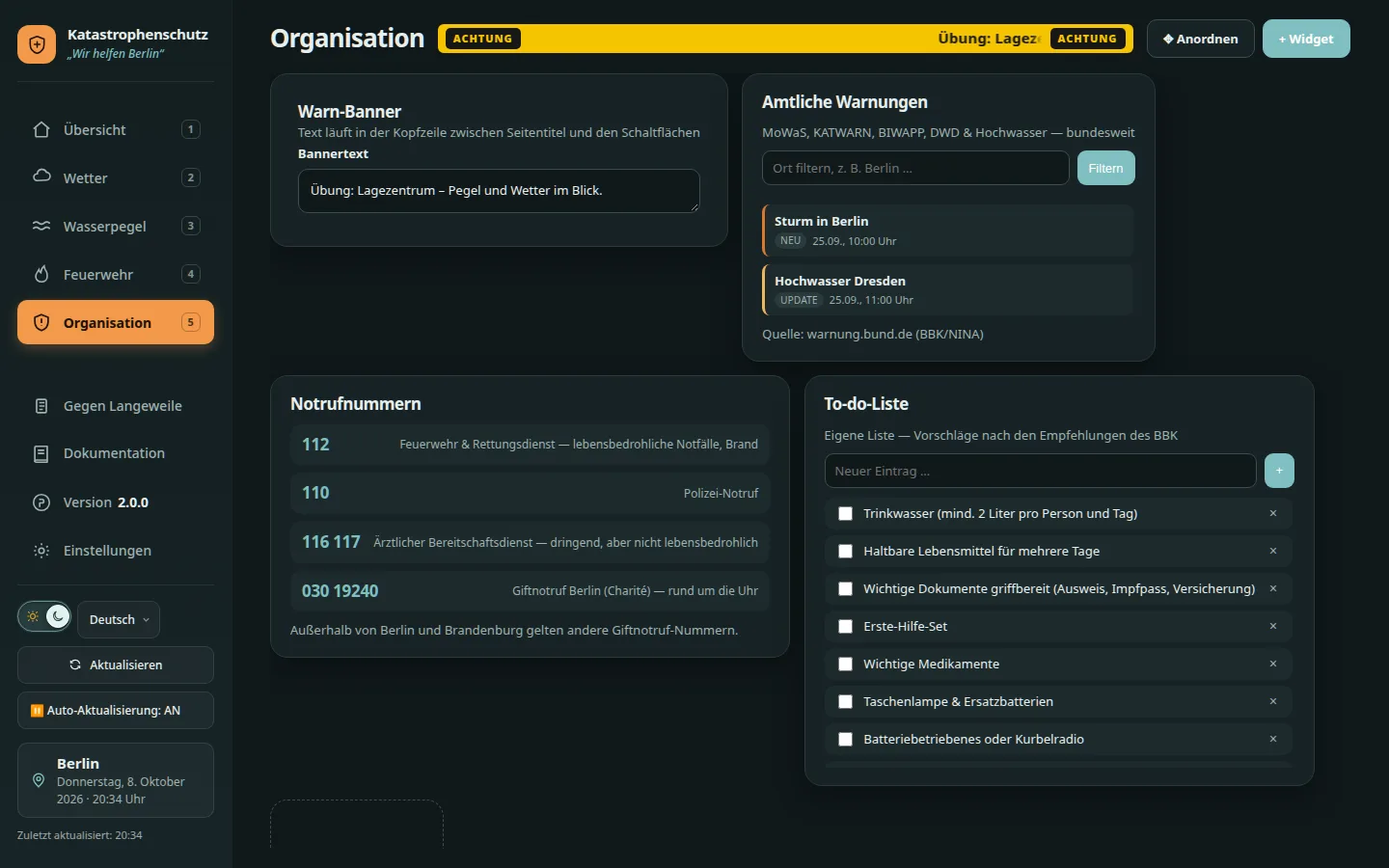Click the Anordnen button
Screen dimensions: 1389x868
[x=1201, y=39]
